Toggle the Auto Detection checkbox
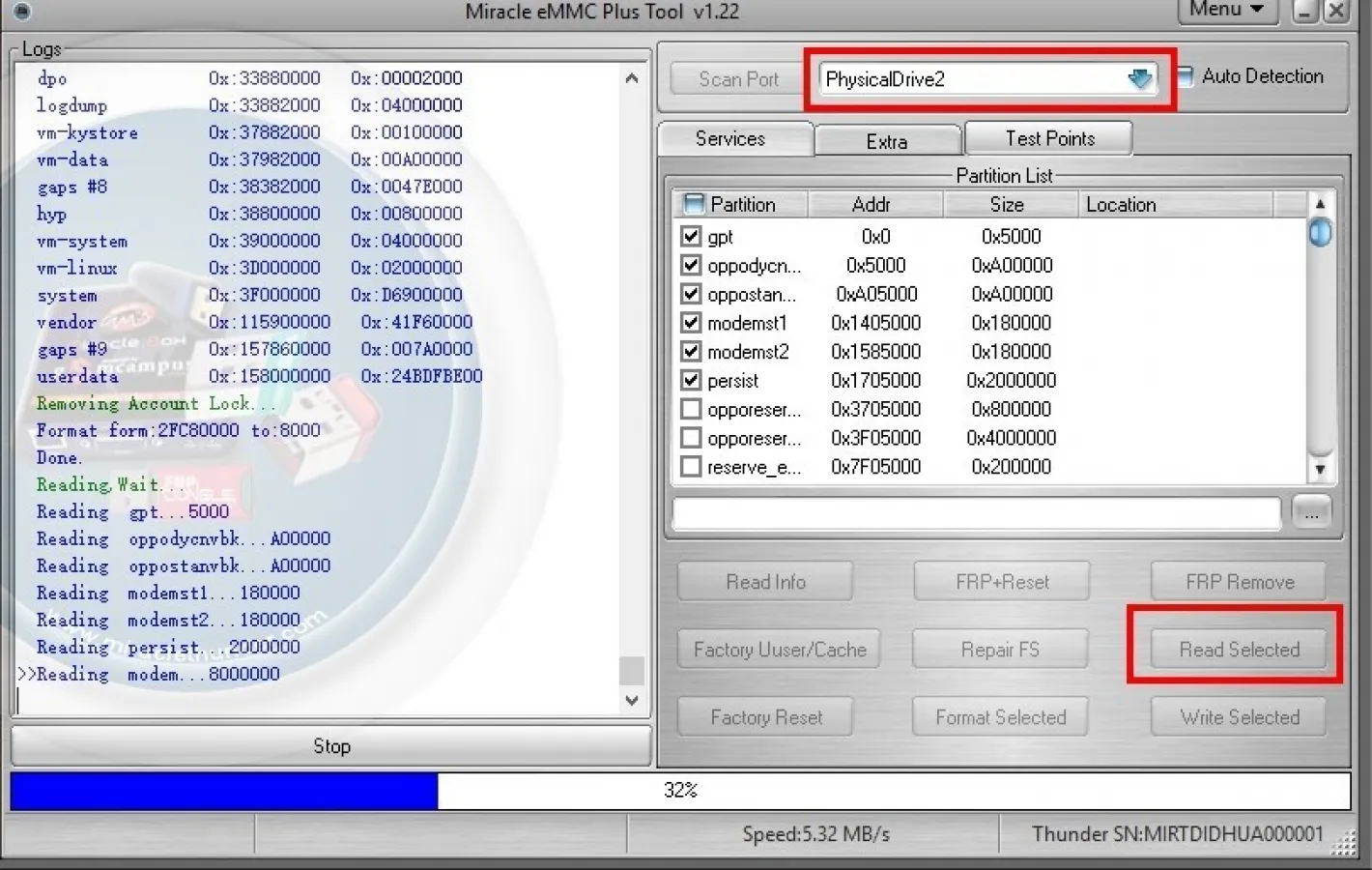This screenshot has width=1372, height=870. pos(1186,75)
